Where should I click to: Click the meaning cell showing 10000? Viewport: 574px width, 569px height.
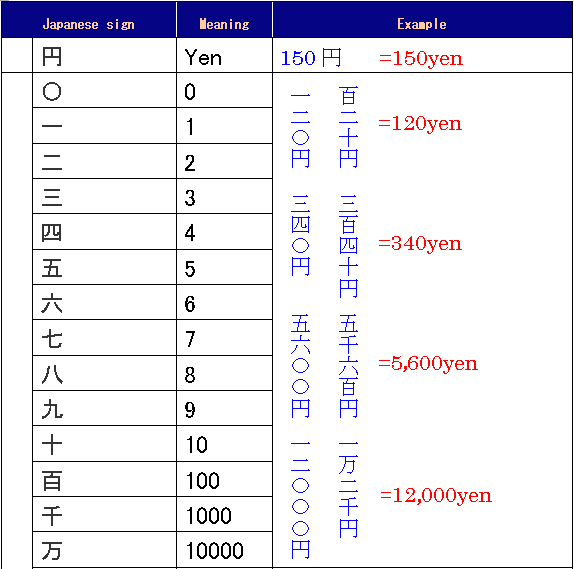pos(224,550)
